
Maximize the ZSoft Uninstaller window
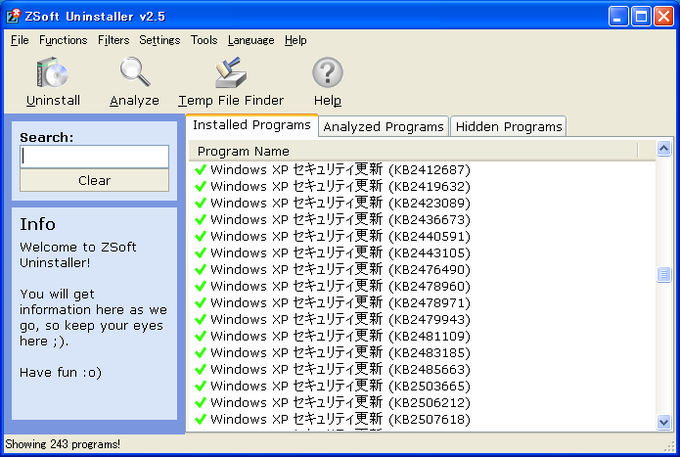641,16
